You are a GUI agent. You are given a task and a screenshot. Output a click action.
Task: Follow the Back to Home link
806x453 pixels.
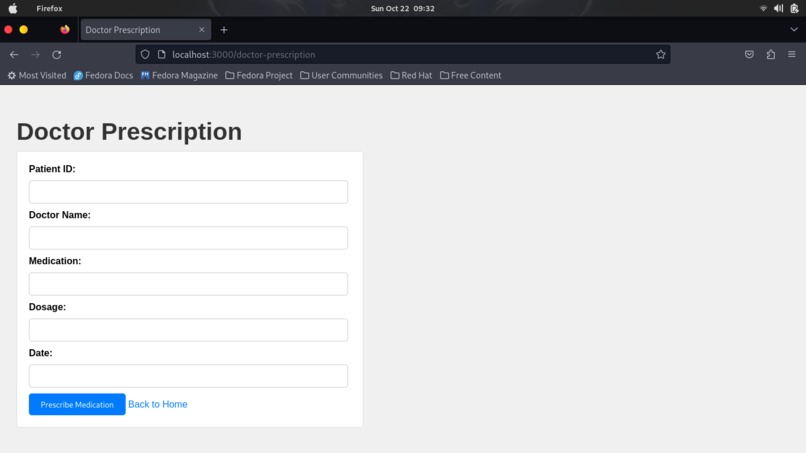[x=158, y=404]
